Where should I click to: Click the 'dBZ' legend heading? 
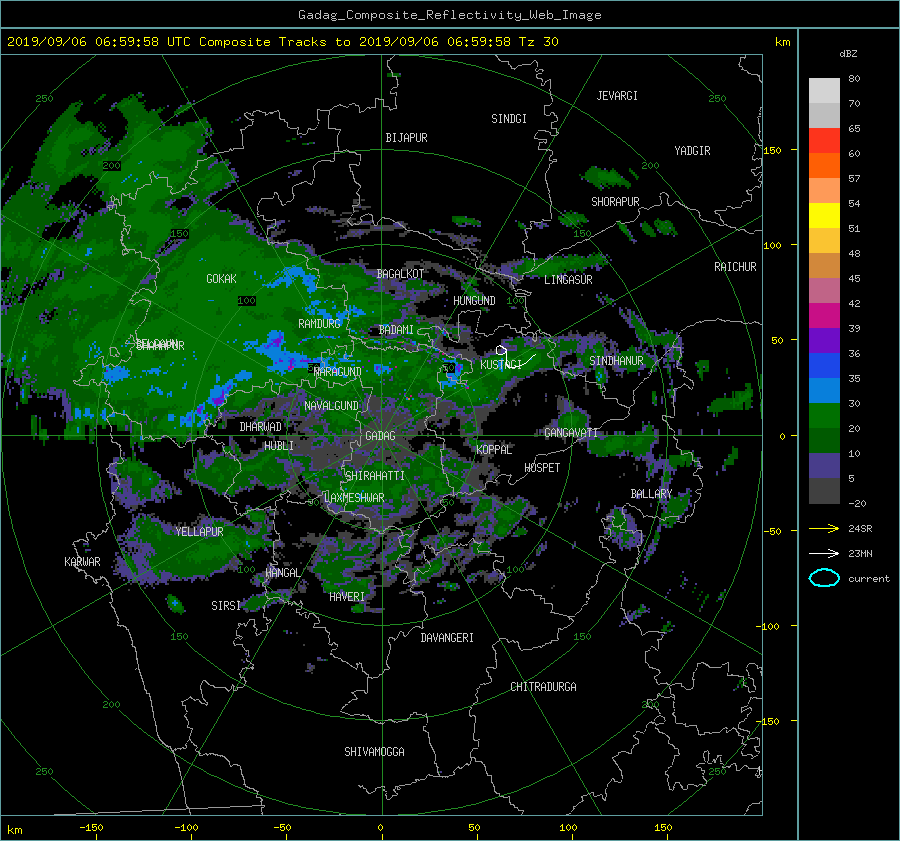coord(848,53)
